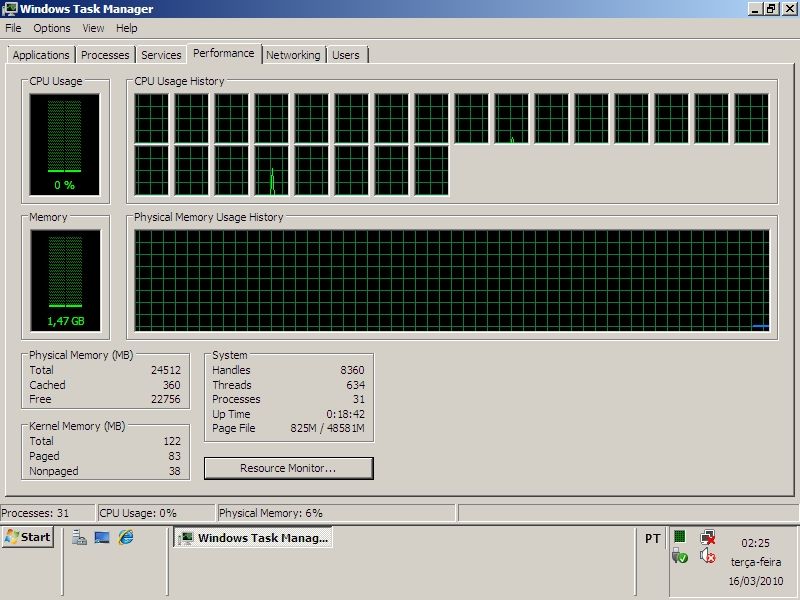Open the File menu

point(13,28)
